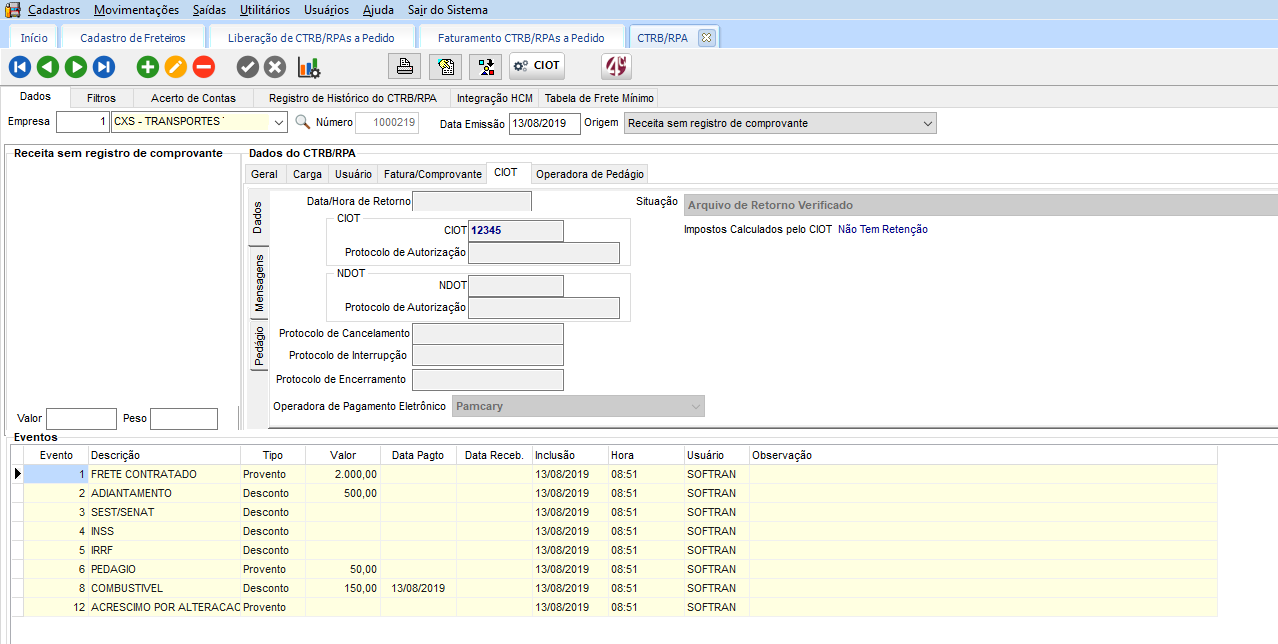Select the FRETE CONTRATADO event row
The image size is (1278, 644).
tap(143, 474)
